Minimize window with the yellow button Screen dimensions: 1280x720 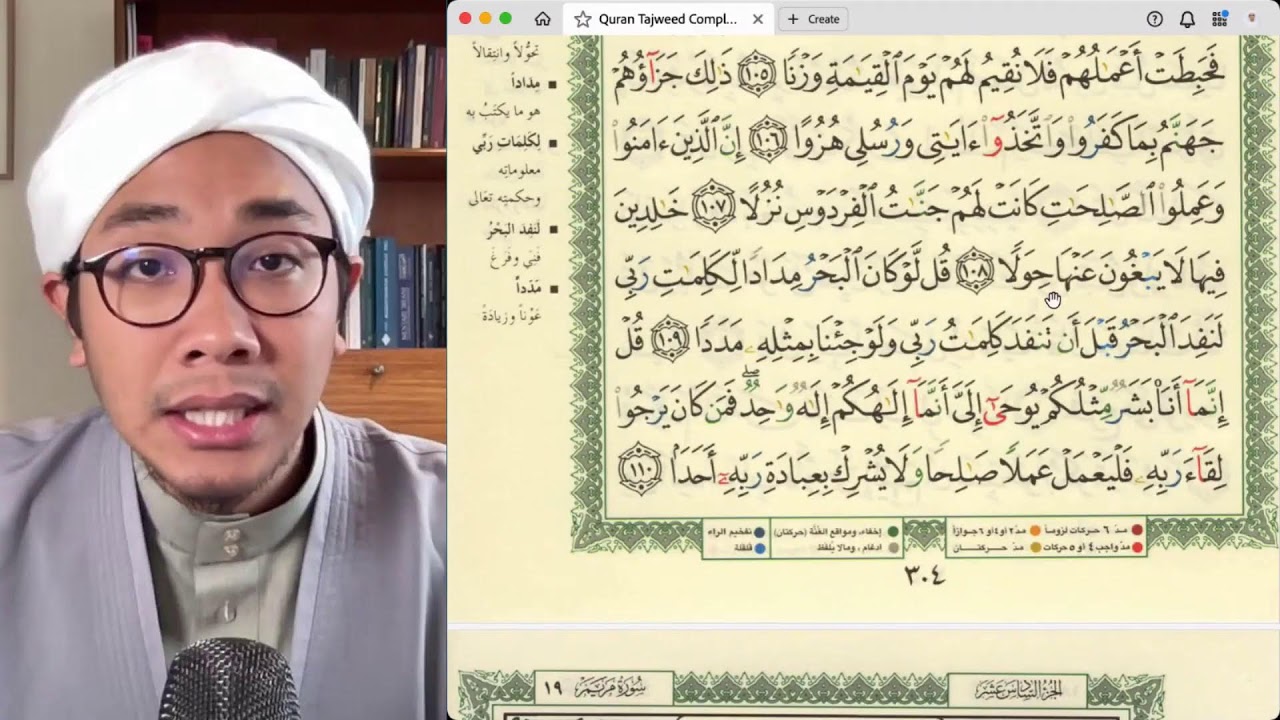(485, 18)
